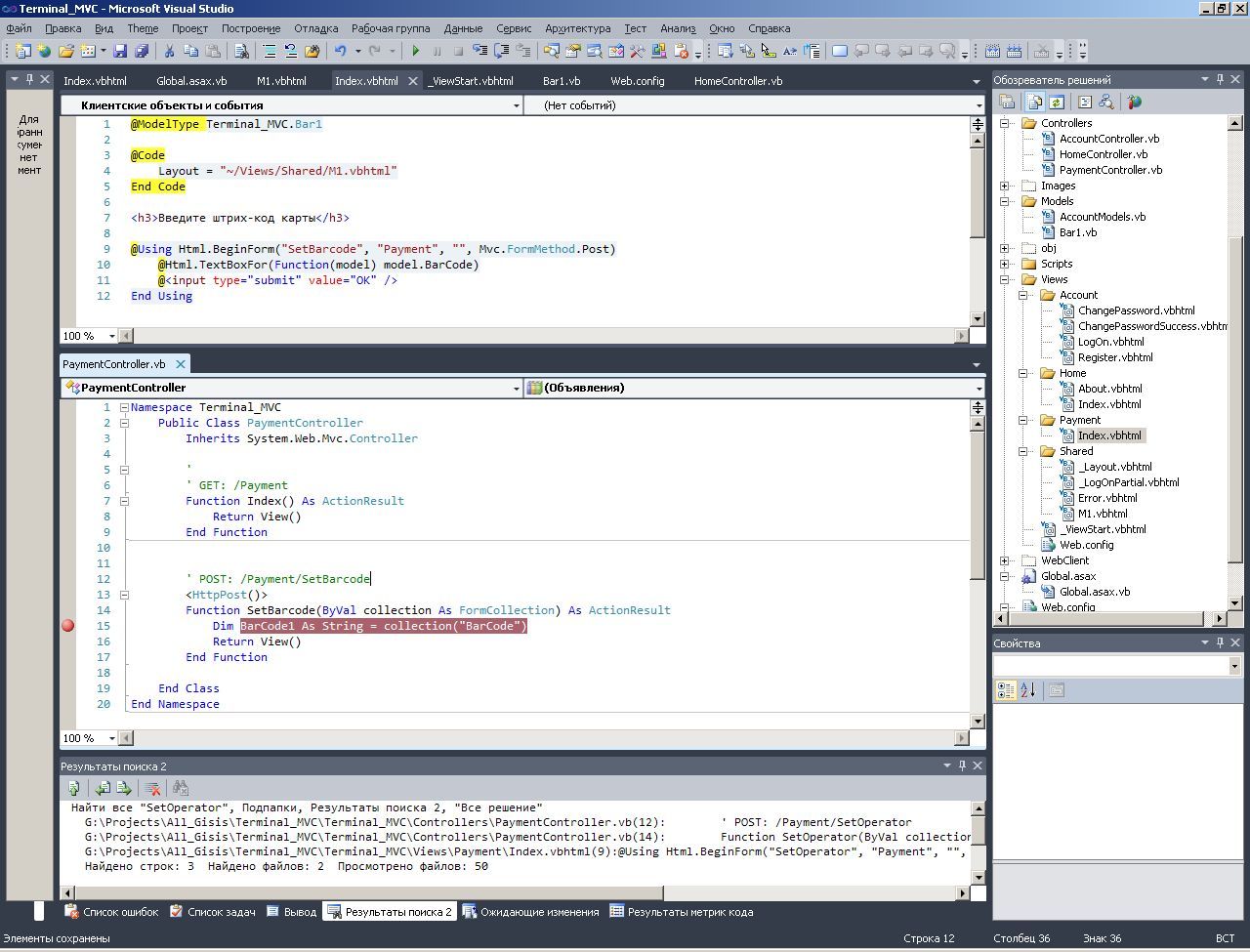Click Alphabetical sort icon in Properties panel

[1027, 690]
